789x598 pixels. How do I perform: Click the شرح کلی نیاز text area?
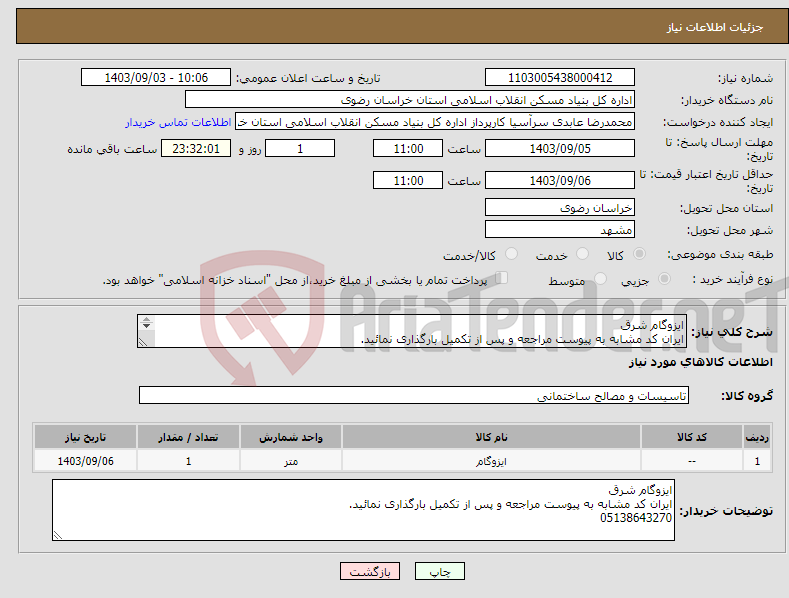[412, 331]
